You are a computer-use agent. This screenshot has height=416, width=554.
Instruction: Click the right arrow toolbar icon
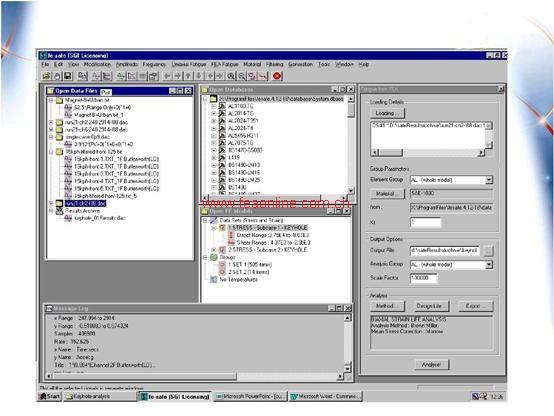(177, 76)
